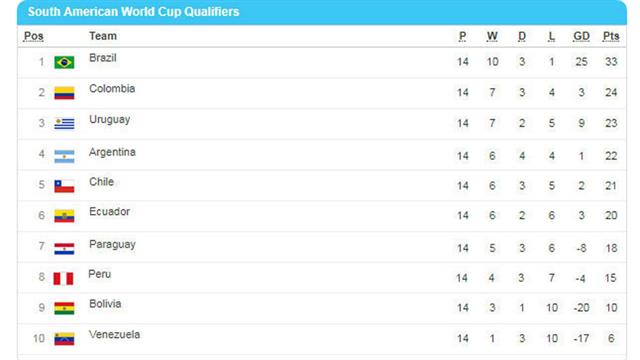Click the Bolivia flag icon
The width and height of the screenshot is (640, 360).
click(64, 308)
